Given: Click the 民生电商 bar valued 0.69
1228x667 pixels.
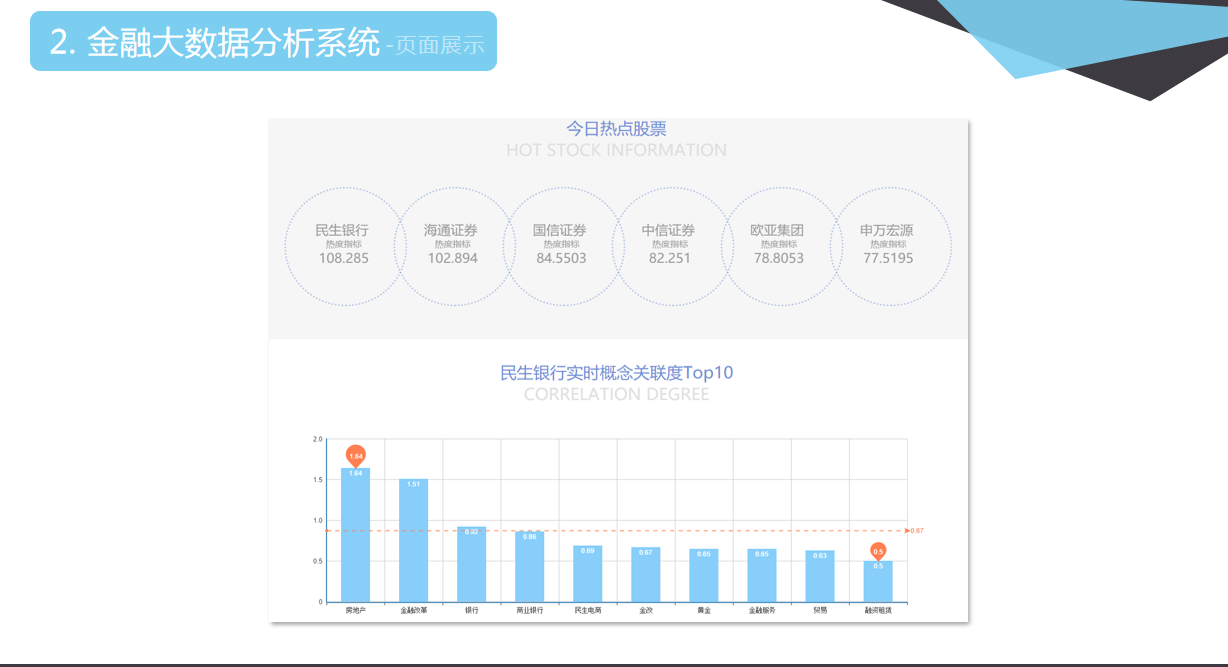Looking at the screenshot, I should 588,574.
